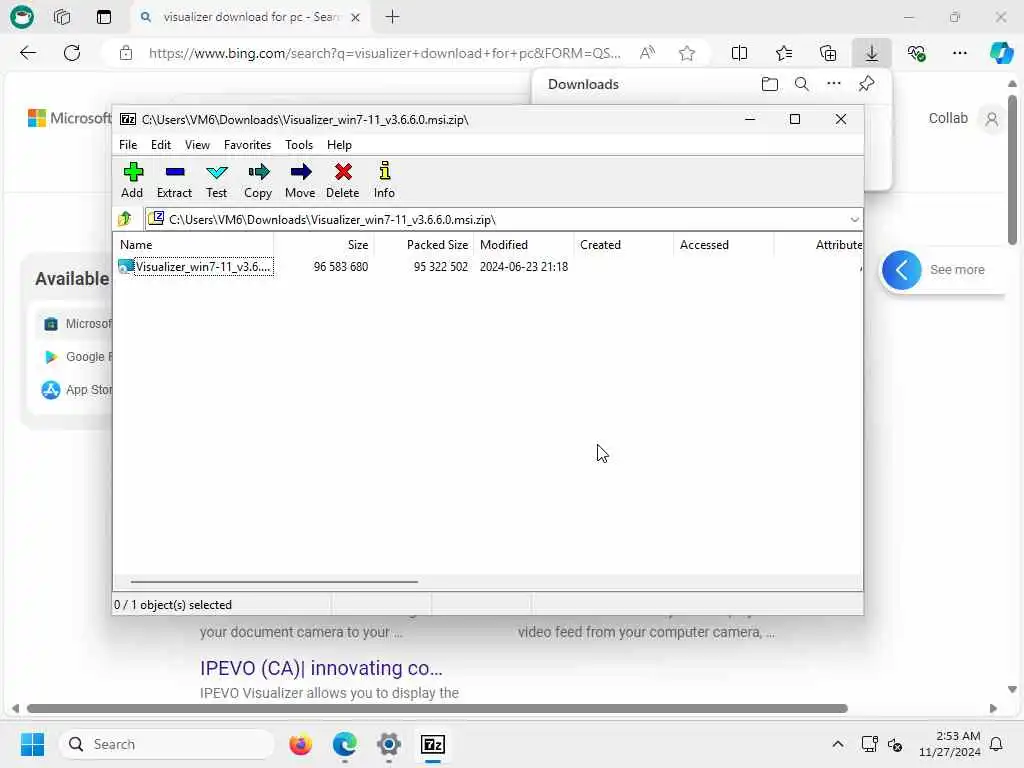Open Edge split screen view

coord(739,53)
